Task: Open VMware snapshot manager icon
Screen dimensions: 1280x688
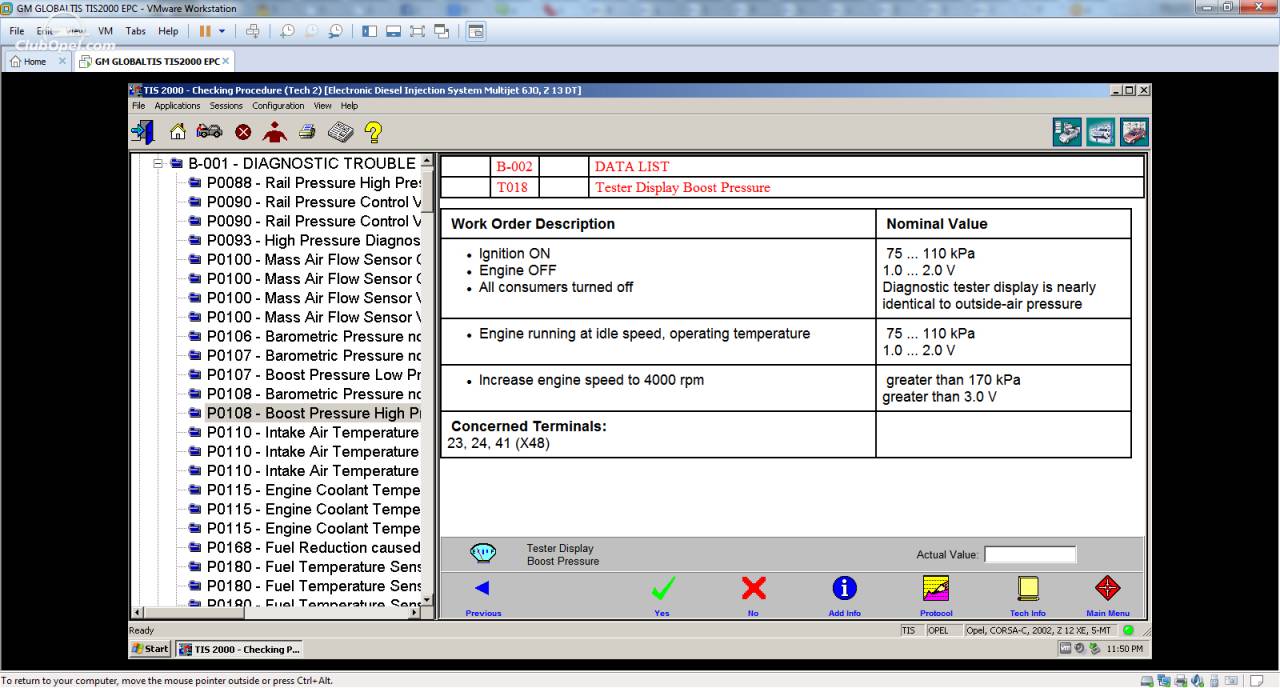Action: click(x=335, y=31)
